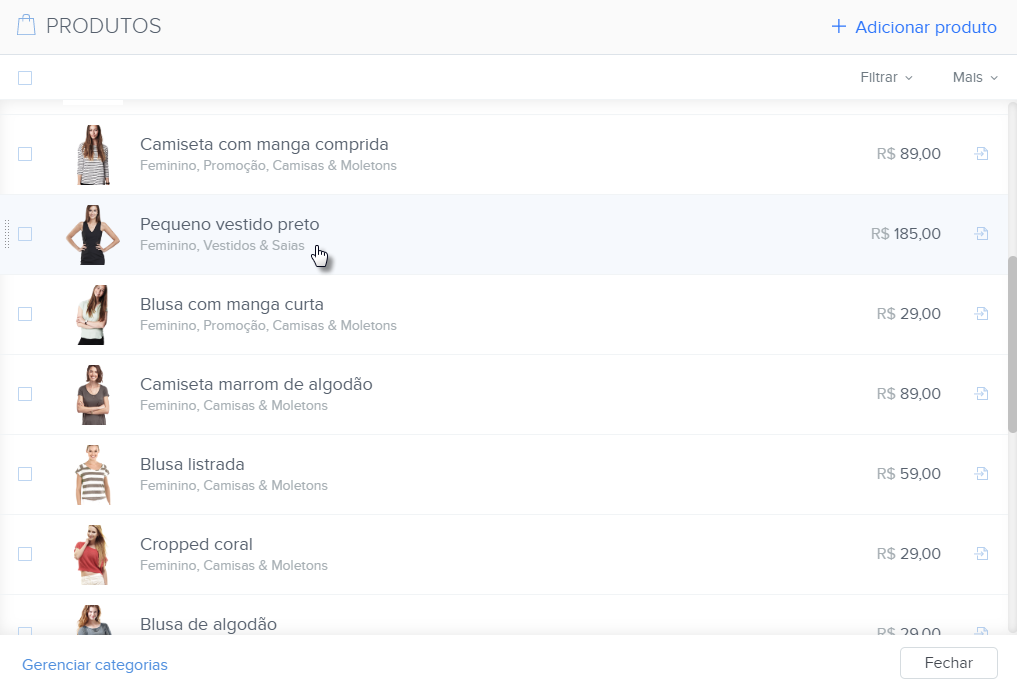
Task: Open the Camiseta marrom de algodão product
Action: coord(256,384)
